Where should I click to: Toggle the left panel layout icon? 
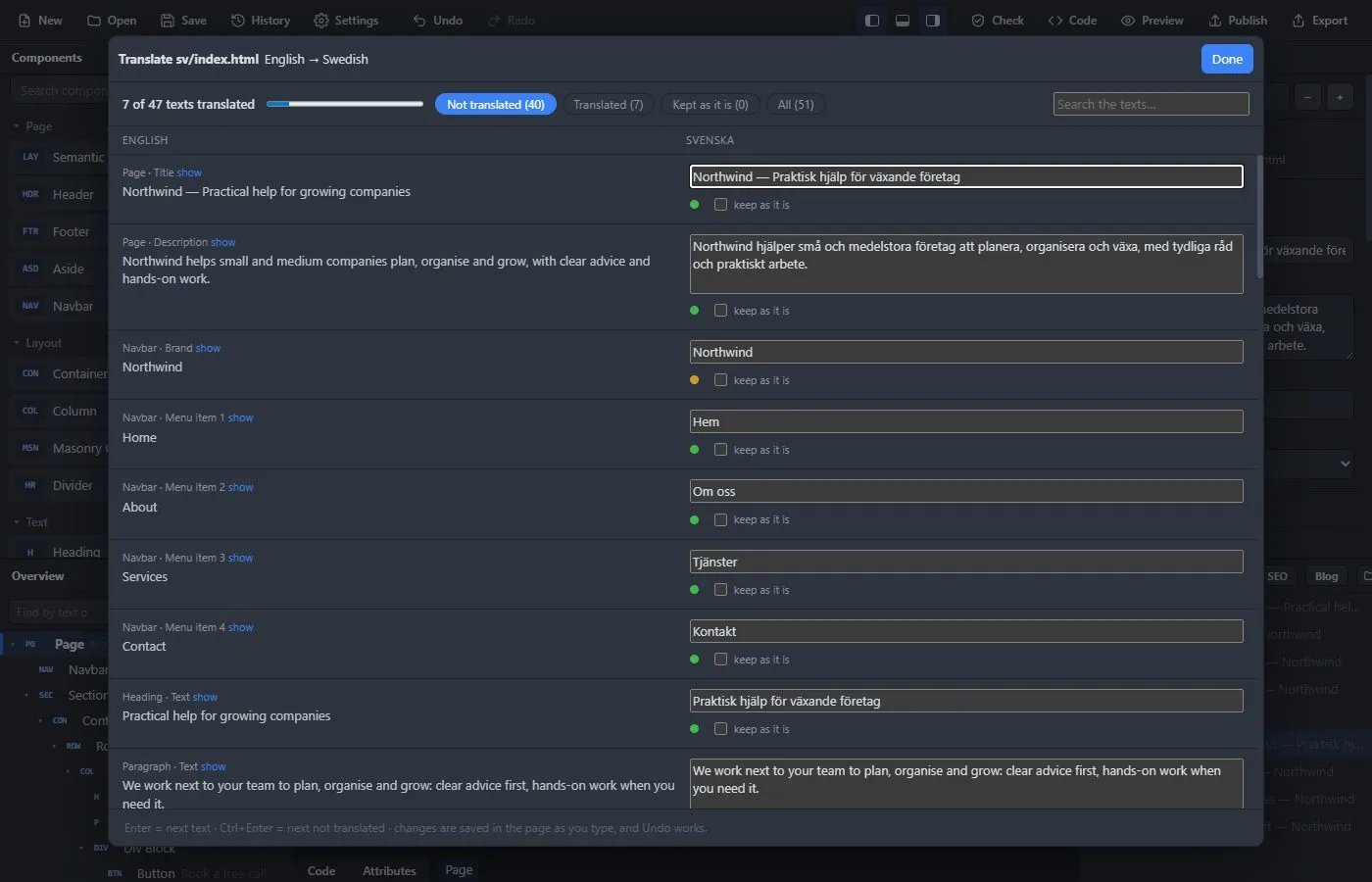pyautogui.click(x=872, y=21)
